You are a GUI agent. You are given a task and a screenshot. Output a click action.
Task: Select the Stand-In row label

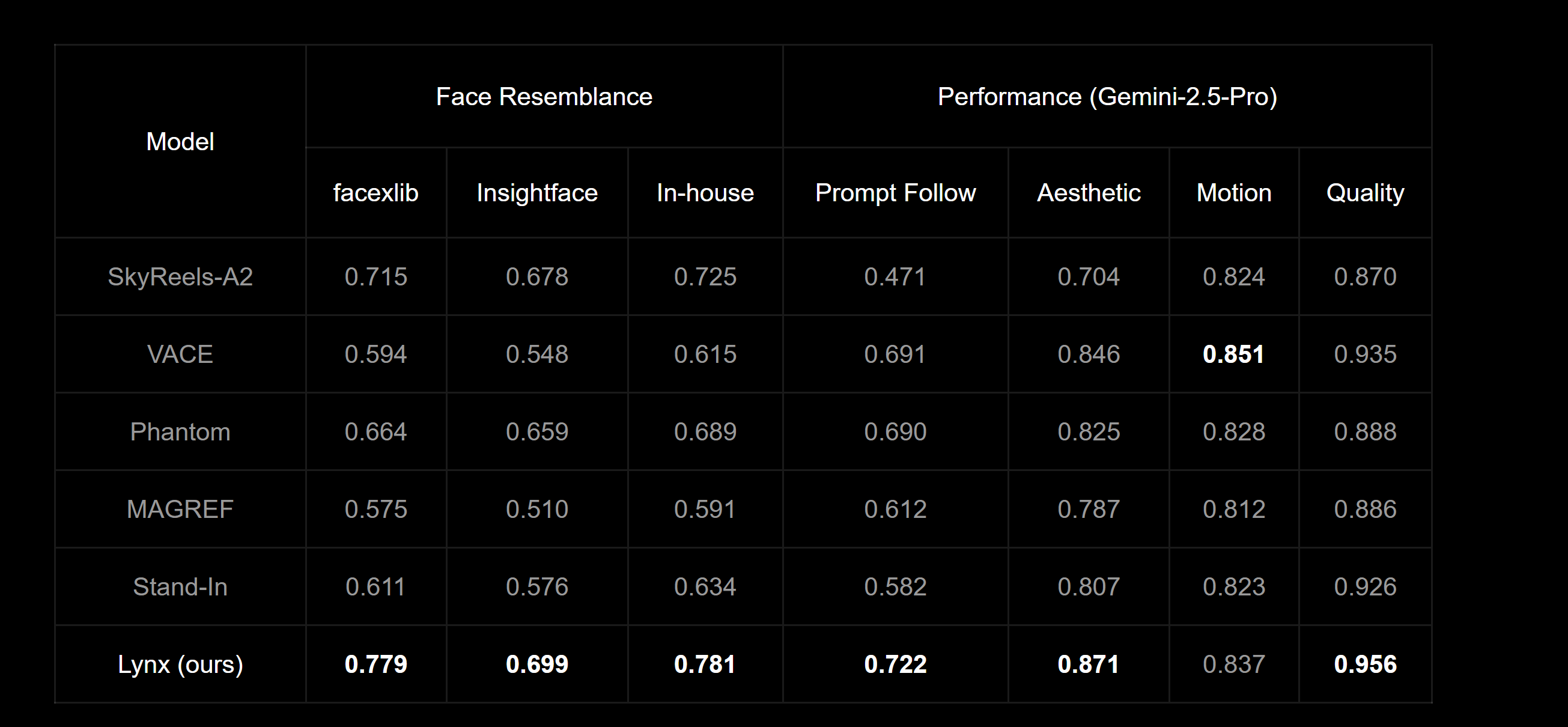click(180, 587)
